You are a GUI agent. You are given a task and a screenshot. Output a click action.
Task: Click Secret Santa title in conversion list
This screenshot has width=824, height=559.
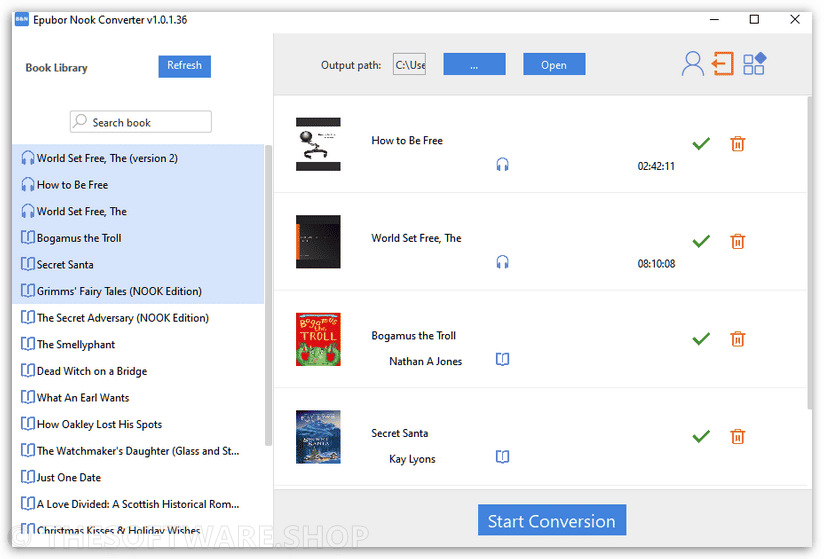click(x=399, y=433)
